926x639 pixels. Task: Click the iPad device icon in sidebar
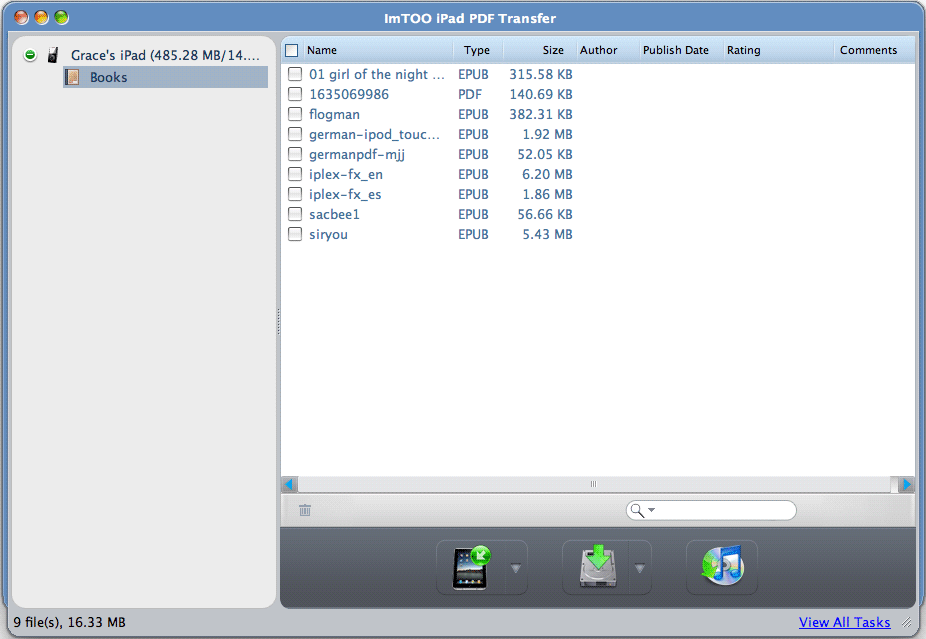[x=53, y=55]
